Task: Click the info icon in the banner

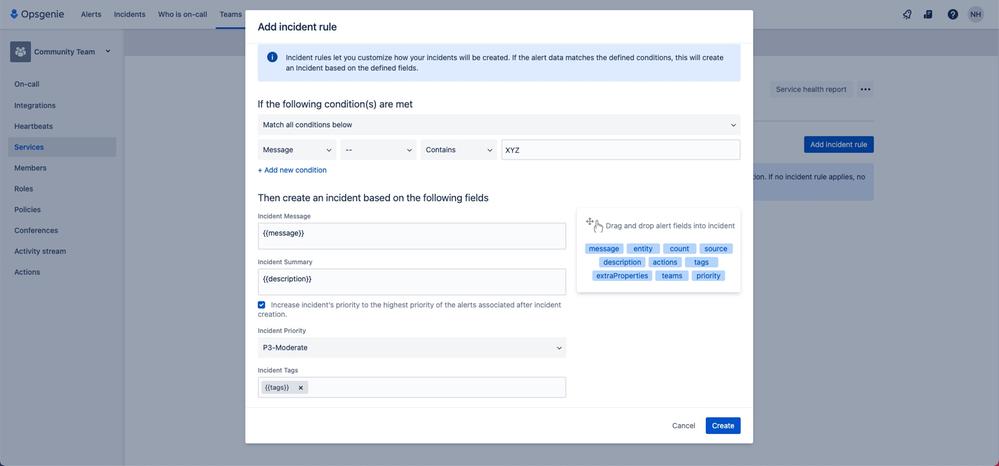Action: [x=272, y=57]
